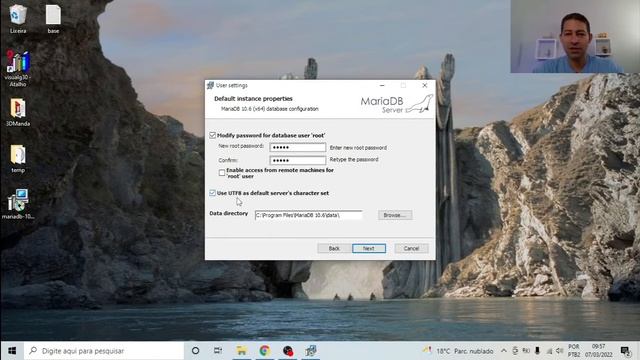Image resolution: width=640 pixels, height=360 pixels.
Task: Select the base file on desktop
Action: point(53,19)
